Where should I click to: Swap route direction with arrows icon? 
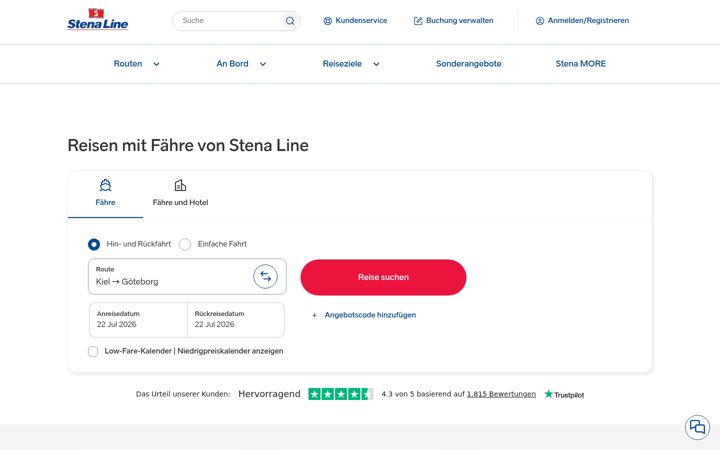point(265,276)
